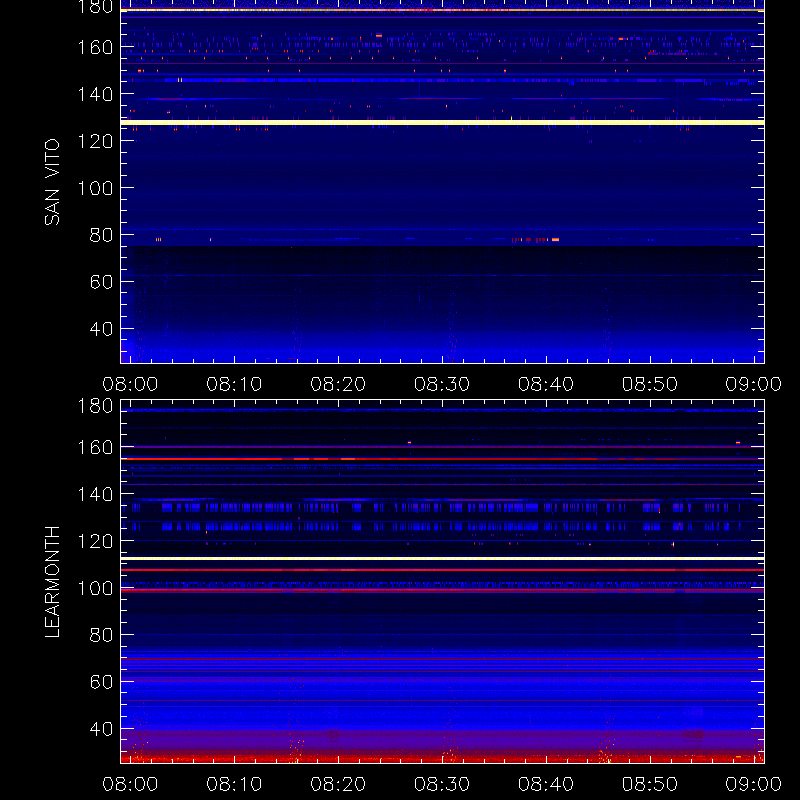Select the 40 tick label on SAN VITO plot
The height and width of the screenshot is (800, 800).
click(x=101, y=329)
